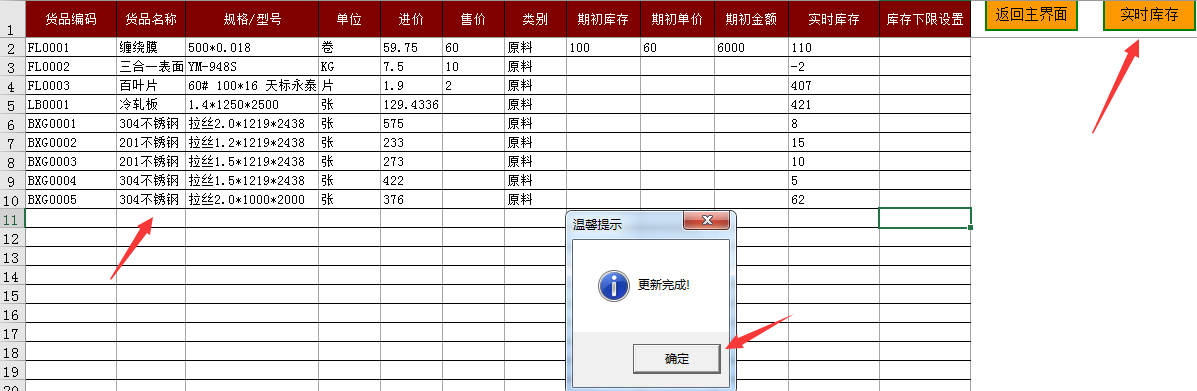Viewport: 1197px width, 391px height.
Task: Select purchase price cell 129.4336
Action: pos(411,105)
